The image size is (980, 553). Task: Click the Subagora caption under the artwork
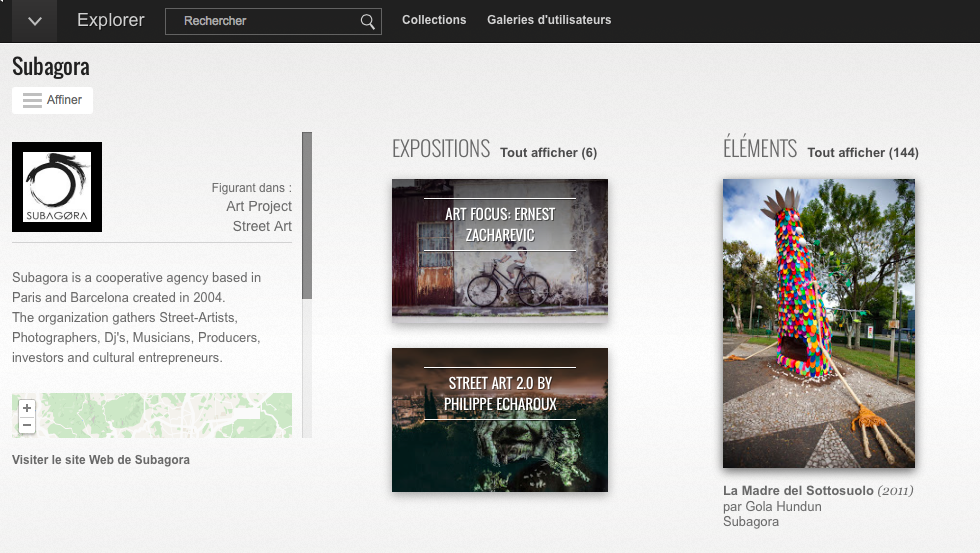(x=751, y=522)
